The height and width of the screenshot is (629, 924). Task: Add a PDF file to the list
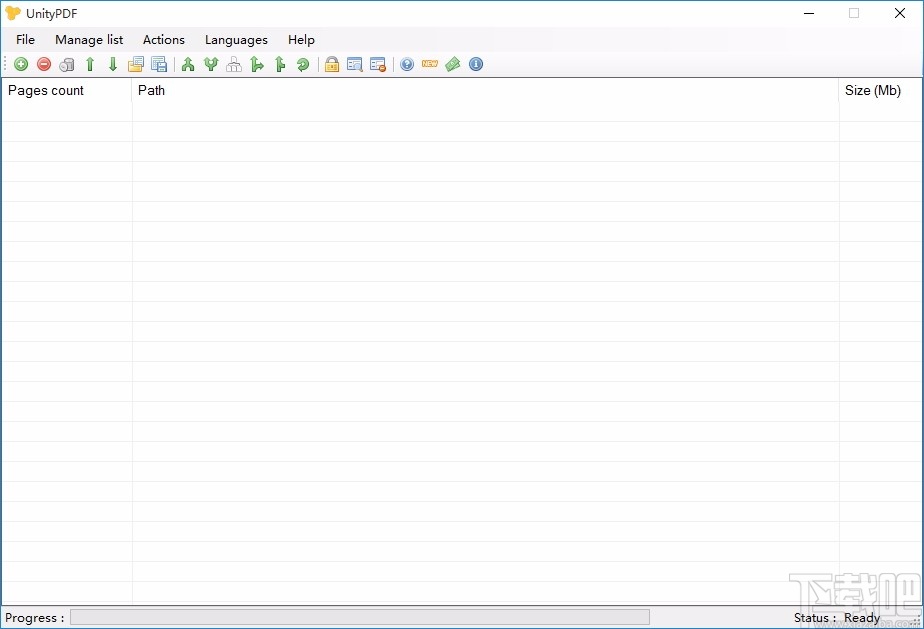pos(20,64)
